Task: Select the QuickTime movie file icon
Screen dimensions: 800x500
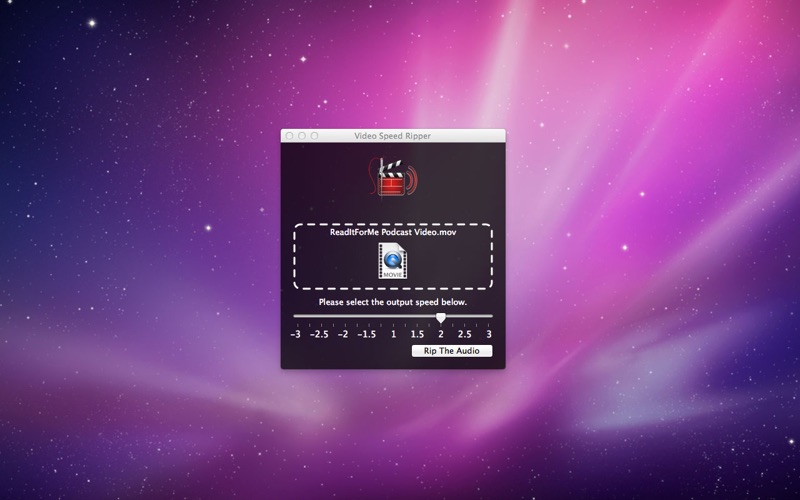Action: tap(392, 260)
